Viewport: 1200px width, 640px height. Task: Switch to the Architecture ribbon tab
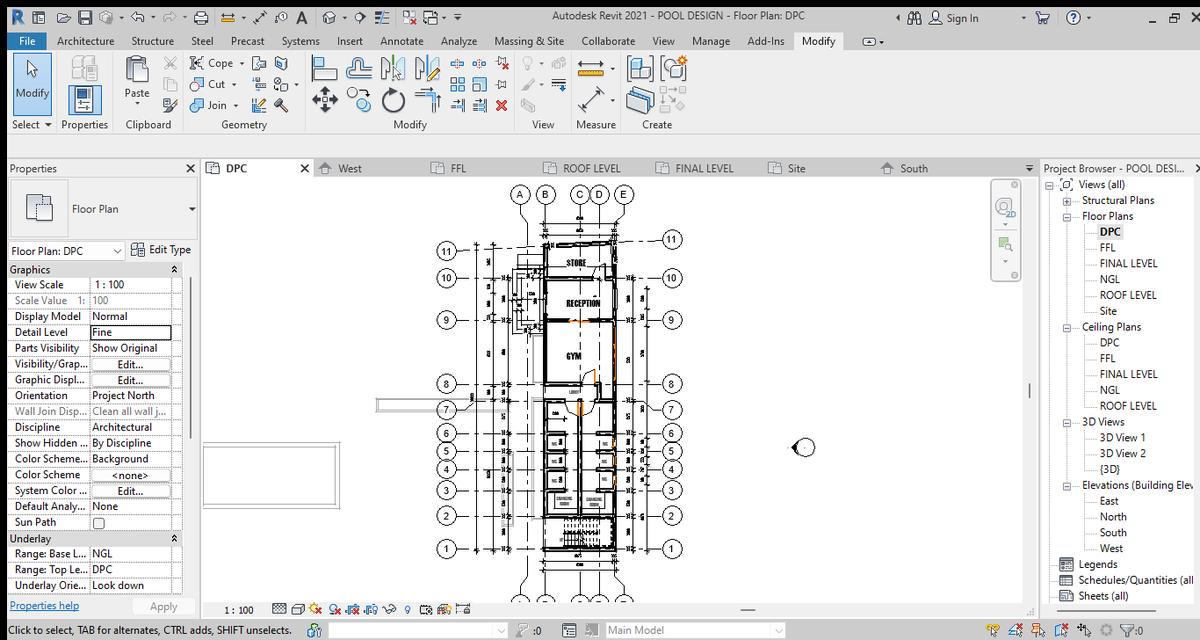pos(86,41)
